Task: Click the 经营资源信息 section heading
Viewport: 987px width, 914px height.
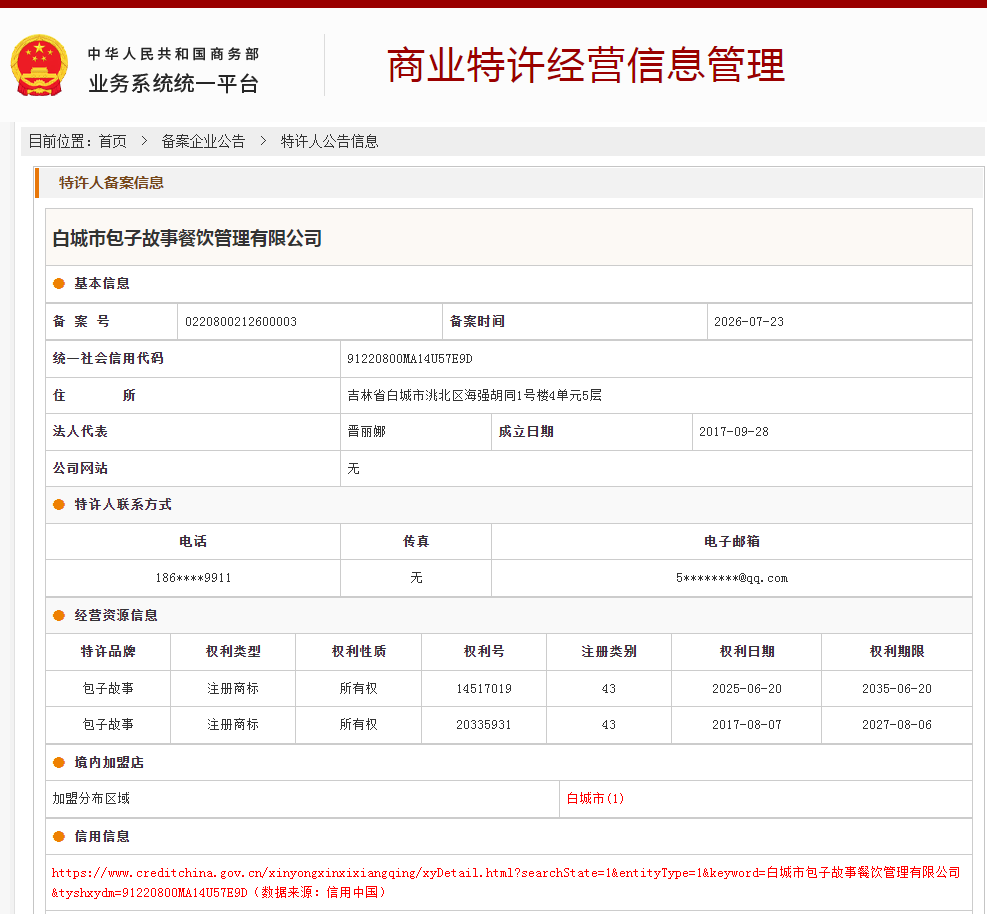Action: pyautogui.click(x=116, y=615)
